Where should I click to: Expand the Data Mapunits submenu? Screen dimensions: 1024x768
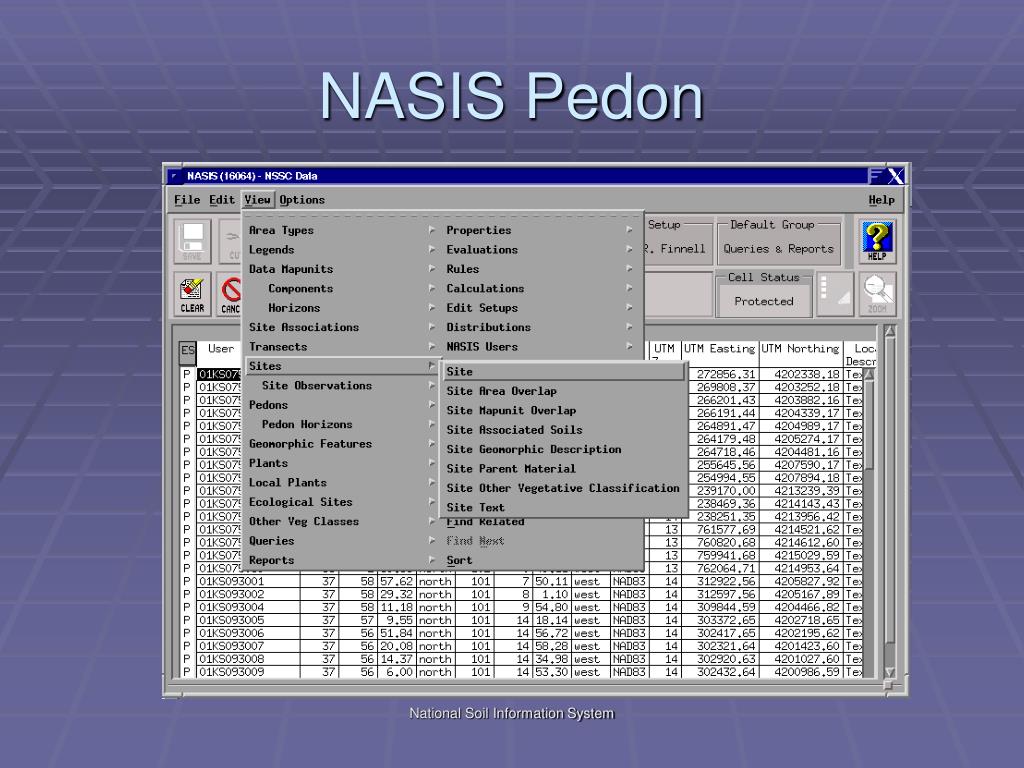click(x=342, y=269)
